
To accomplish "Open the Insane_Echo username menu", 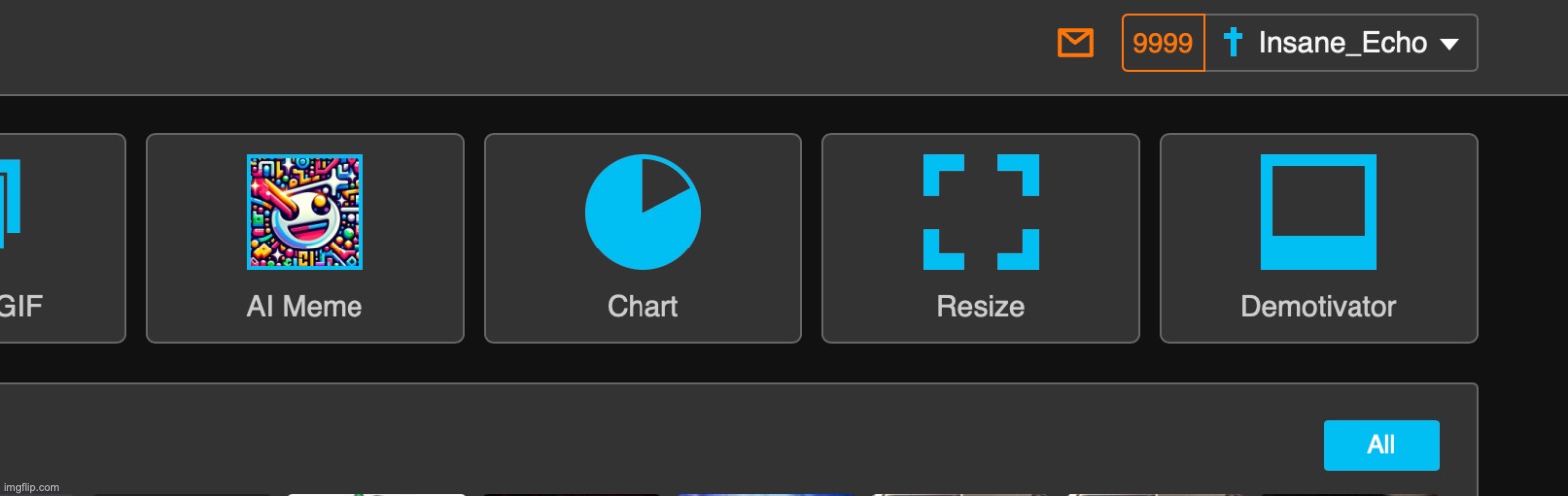I will (x=1341, y=43).
